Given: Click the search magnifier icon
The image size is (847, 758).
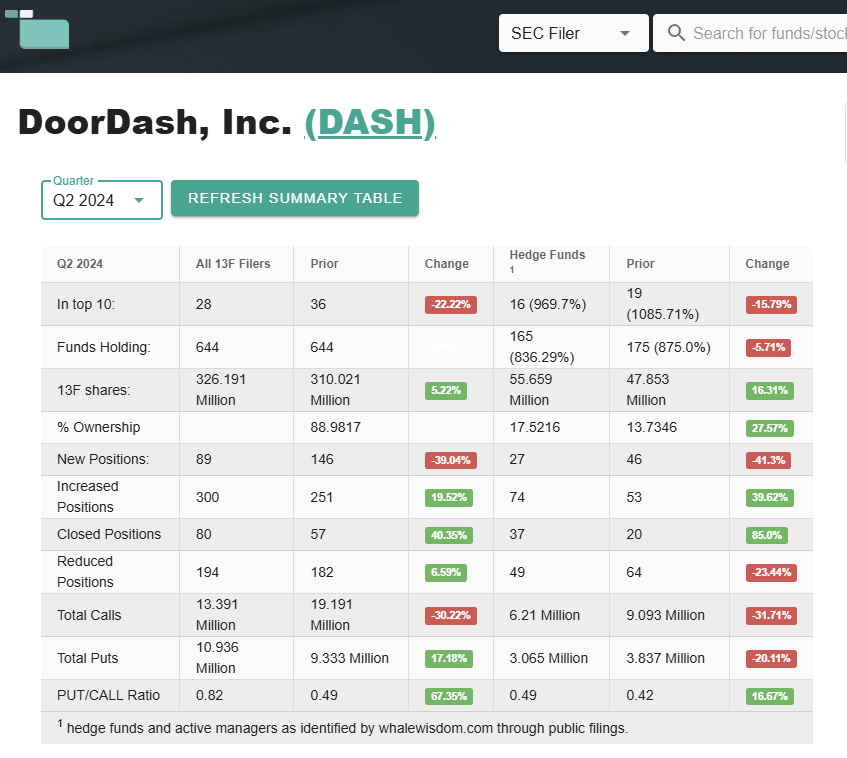Looking at the screenshot, I should tap(676, 33).
